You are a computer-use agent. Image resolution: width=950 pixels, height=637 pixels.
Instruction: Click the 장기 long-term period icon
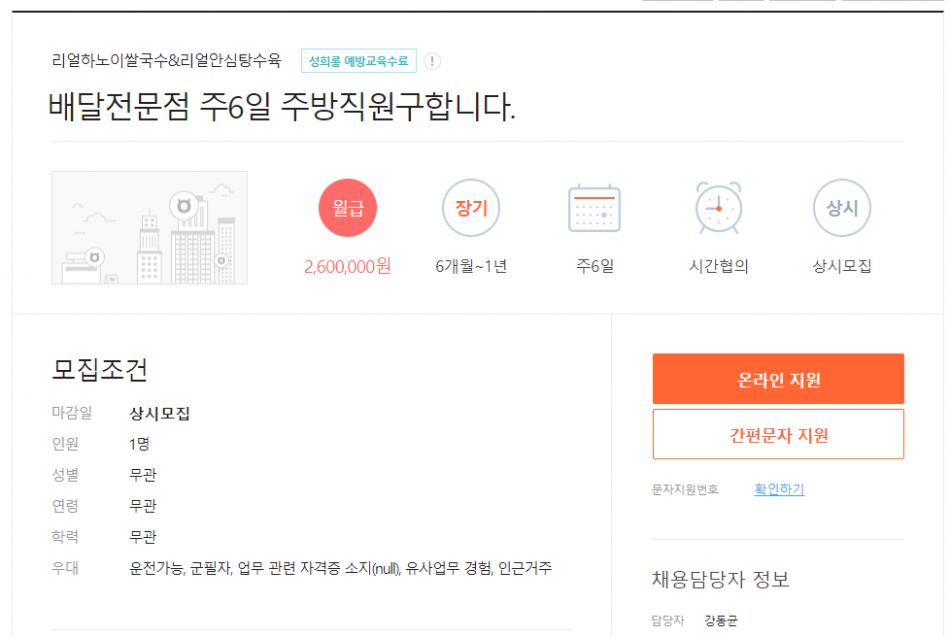click(471, 208)
